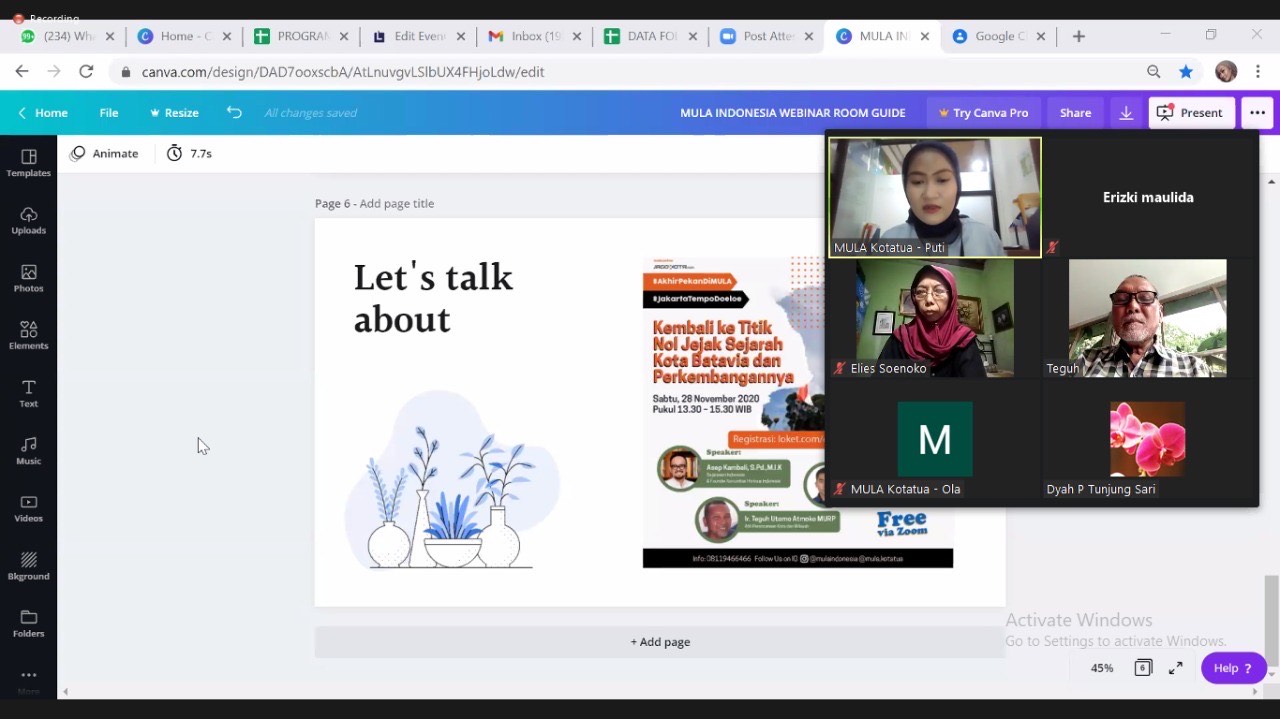Click the MULA Kotatua - Puti video tile
Image resolution: width=1280 pixels, height=719 pixels.
coord(935,197)
